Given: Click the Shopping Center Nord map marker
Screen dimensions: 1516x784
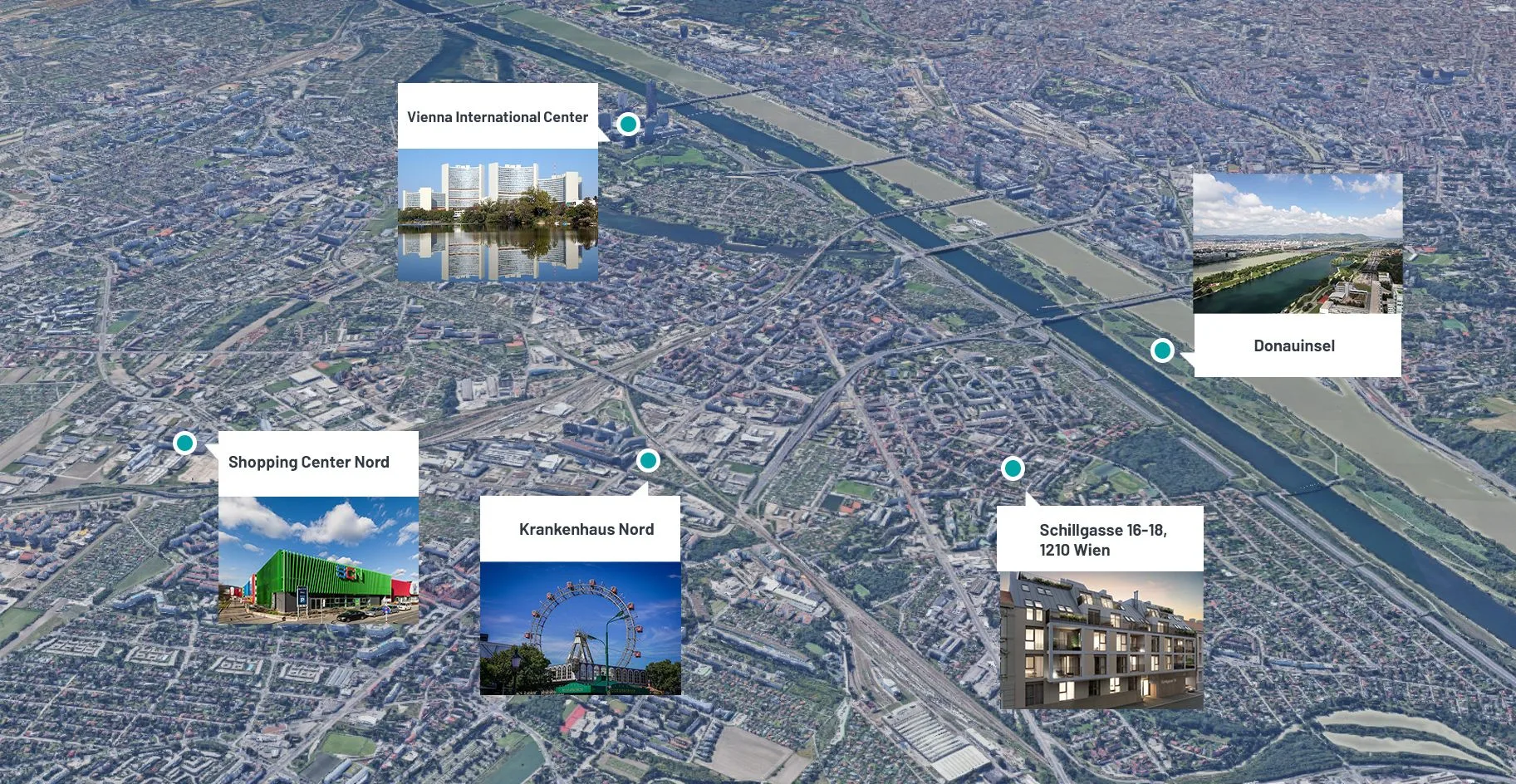Looking at the screenshot, I should 184,443.
